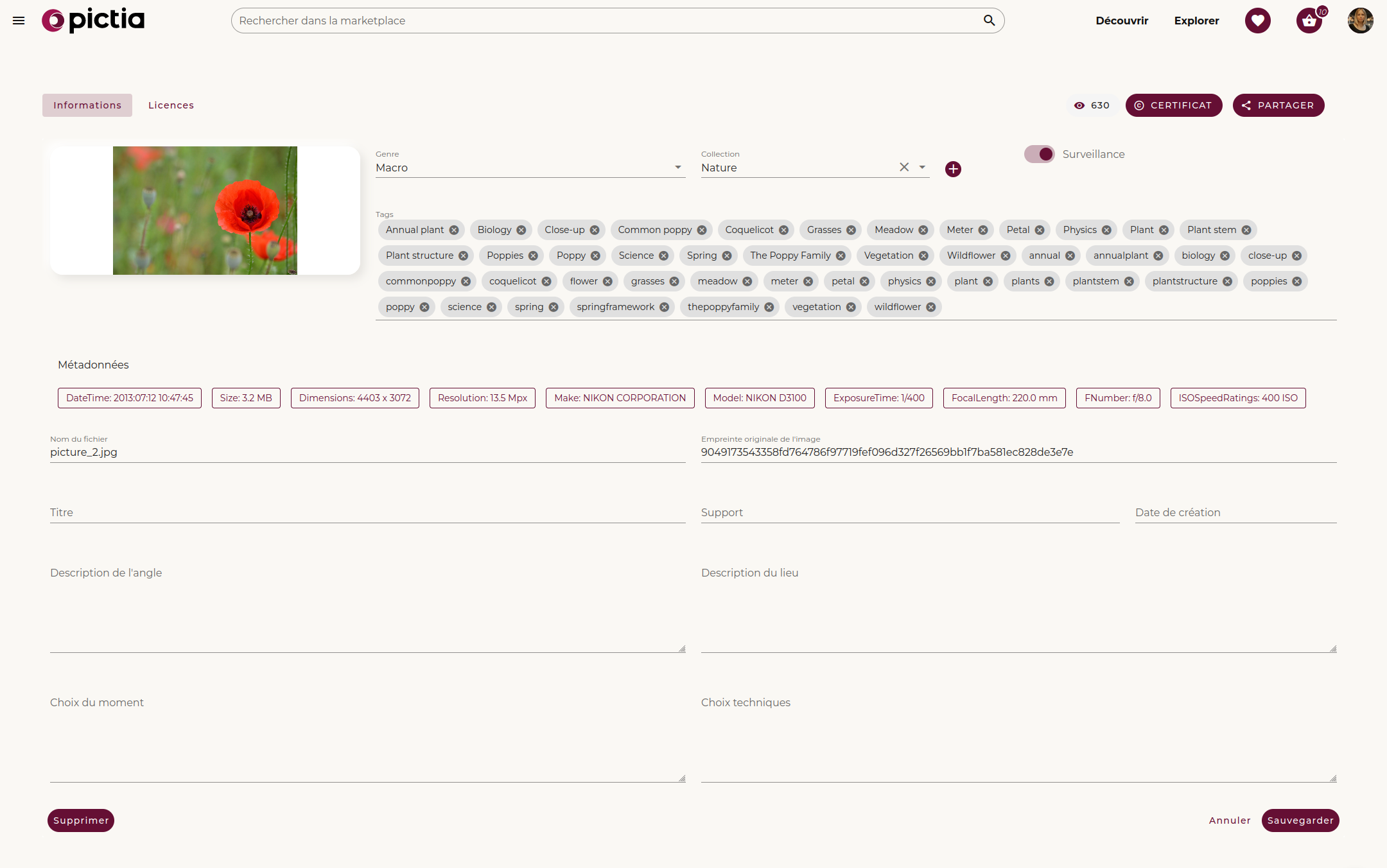Save changes with the Sauvegarder button

[x=1300, y=820]
